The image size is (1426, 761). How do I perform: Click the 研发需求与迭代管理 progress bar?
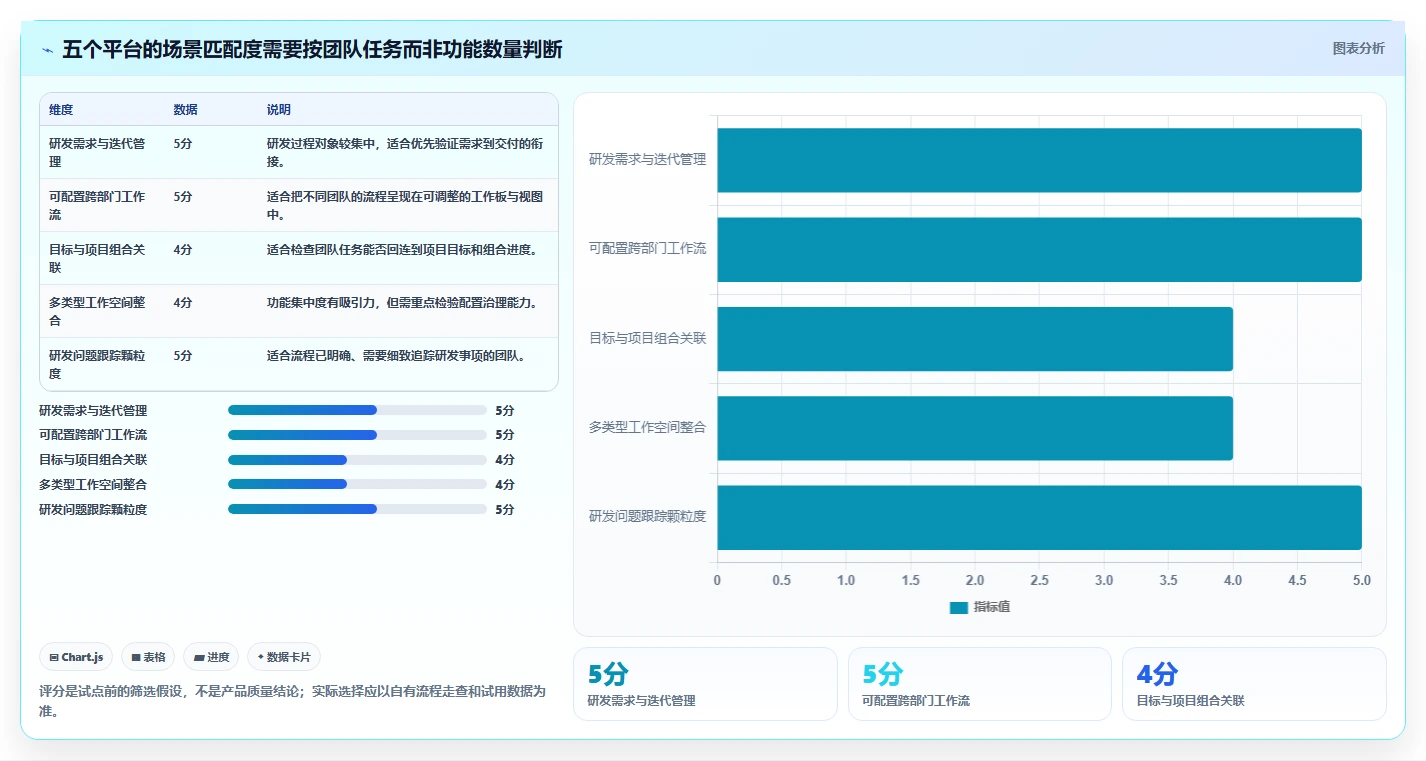coord(357,410)
